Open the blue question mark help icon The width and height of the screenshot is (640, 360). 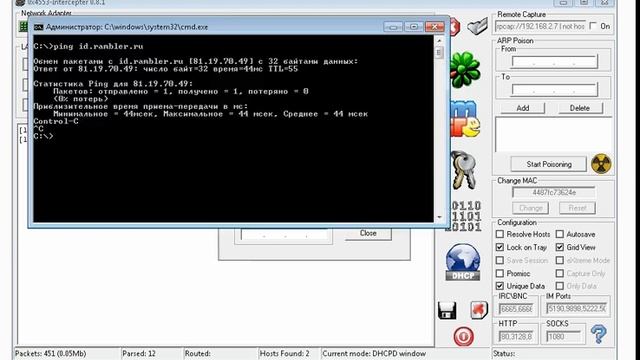598,334
